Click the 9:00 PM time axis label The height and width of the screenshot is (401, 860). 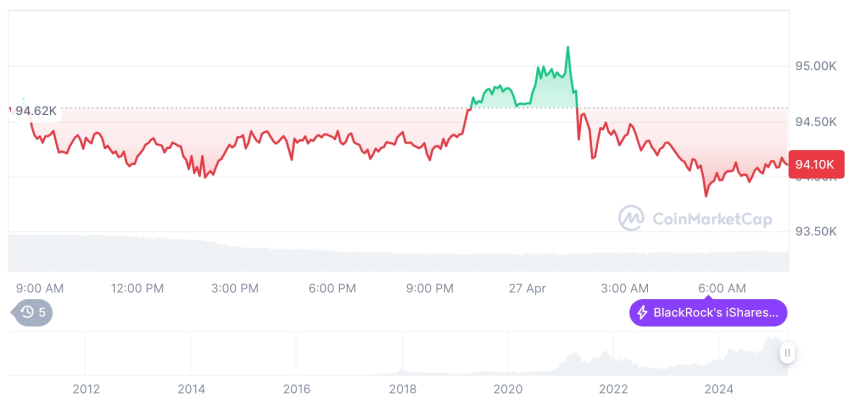point(430,288)
